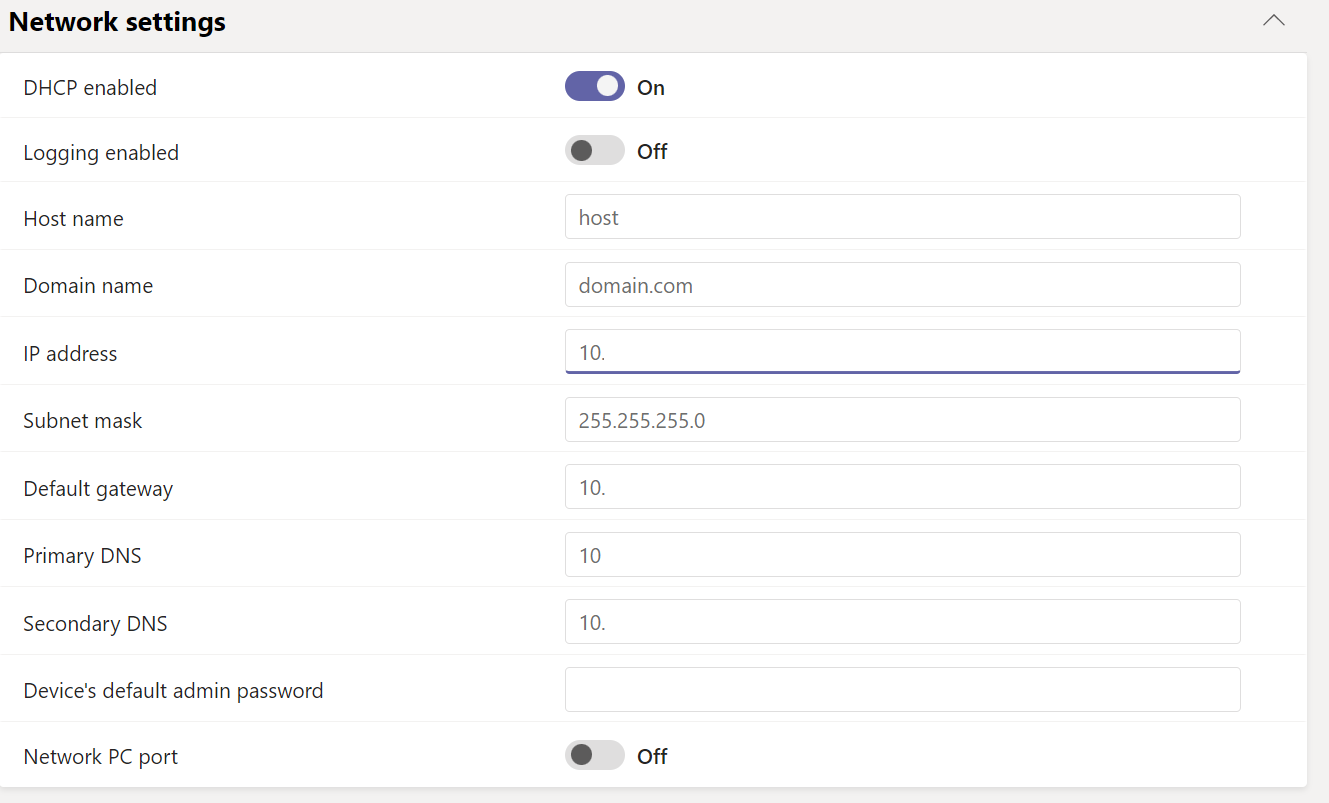Screen dimensions: 1329x803
Task: Click the DHCP enabled label
Action: pyautogui.click(x=90, y=88)
